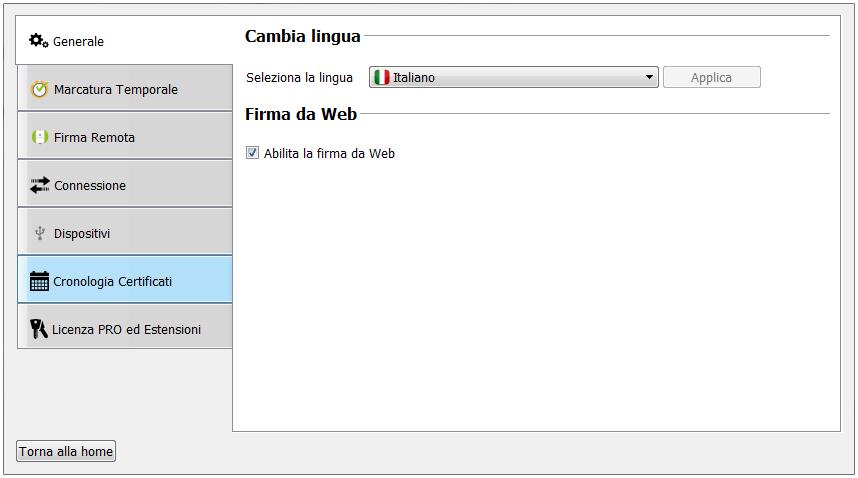
Task: Open the Italiano language combo box
Action: (514, 77)
